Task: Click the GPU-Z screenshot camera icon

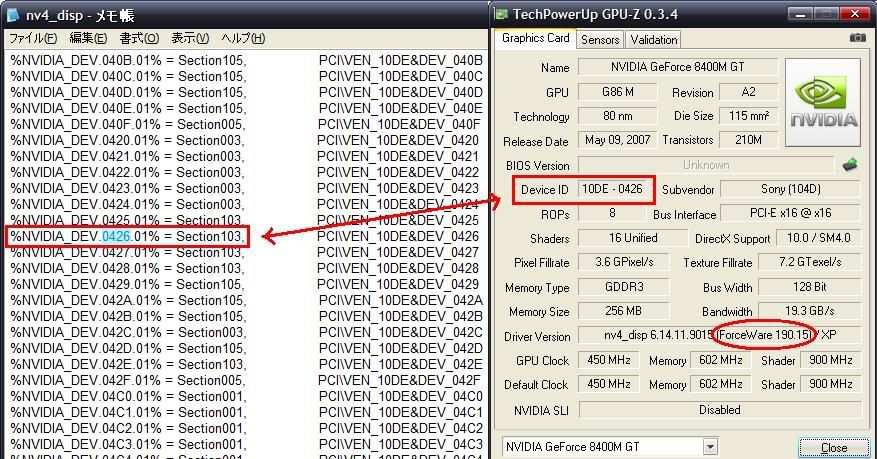Action: tap(857, 38)
